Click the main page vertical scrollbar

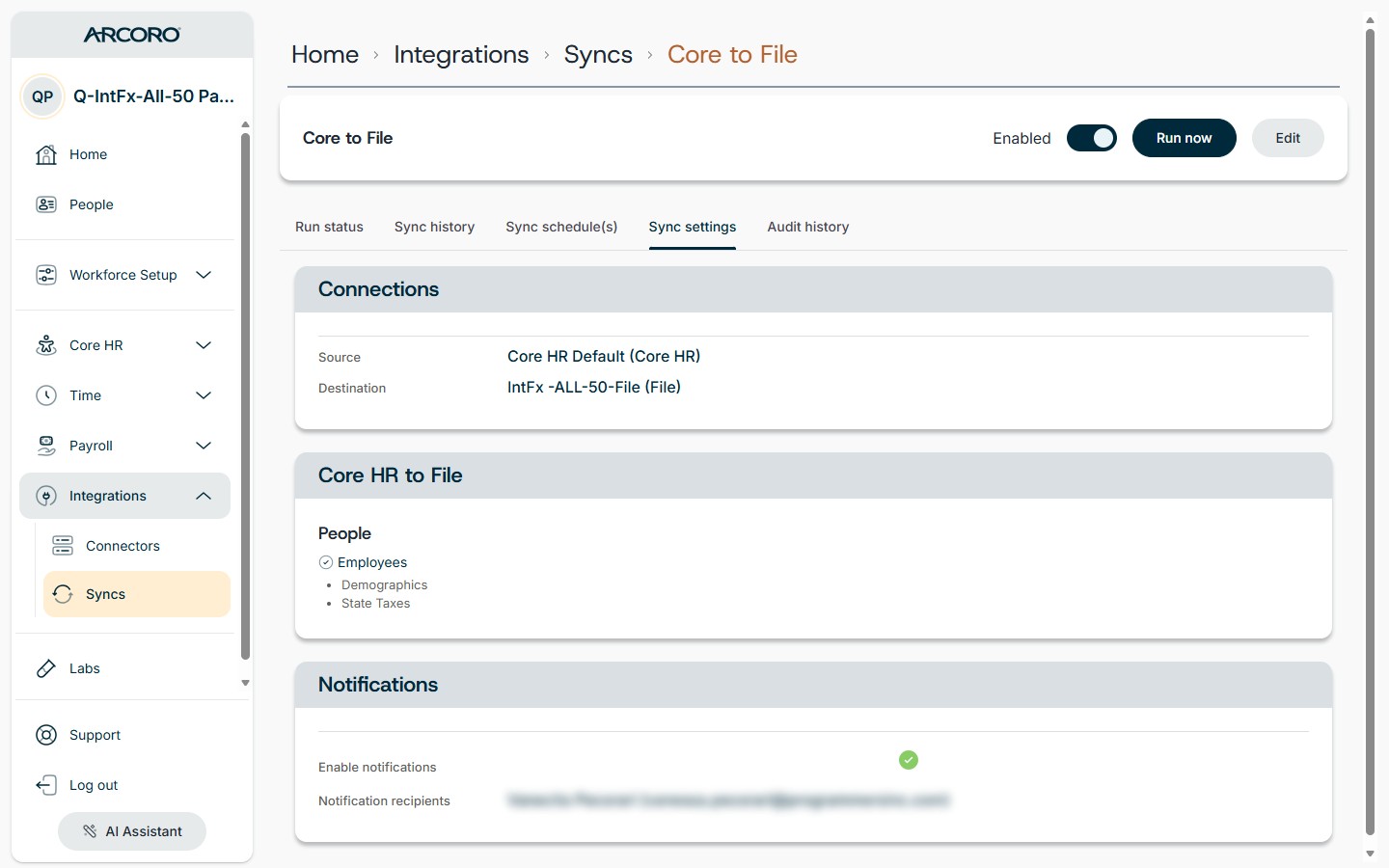pyautogui.click(x=1370, y=431)
